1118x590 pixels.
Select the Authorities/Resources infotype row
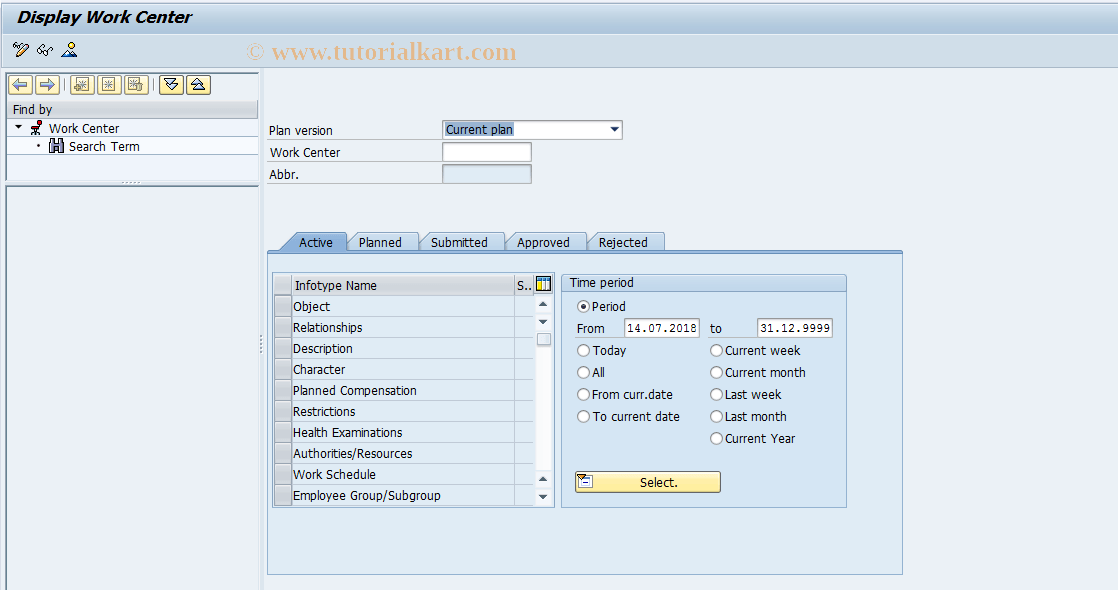click(403, 454)
